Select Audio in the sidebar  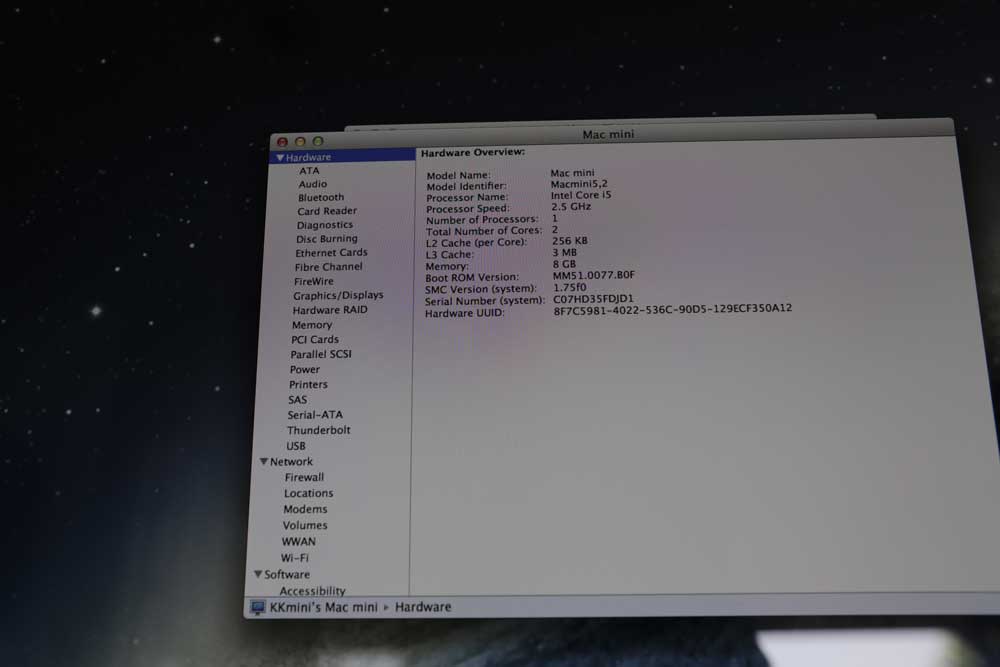[312, 184]
